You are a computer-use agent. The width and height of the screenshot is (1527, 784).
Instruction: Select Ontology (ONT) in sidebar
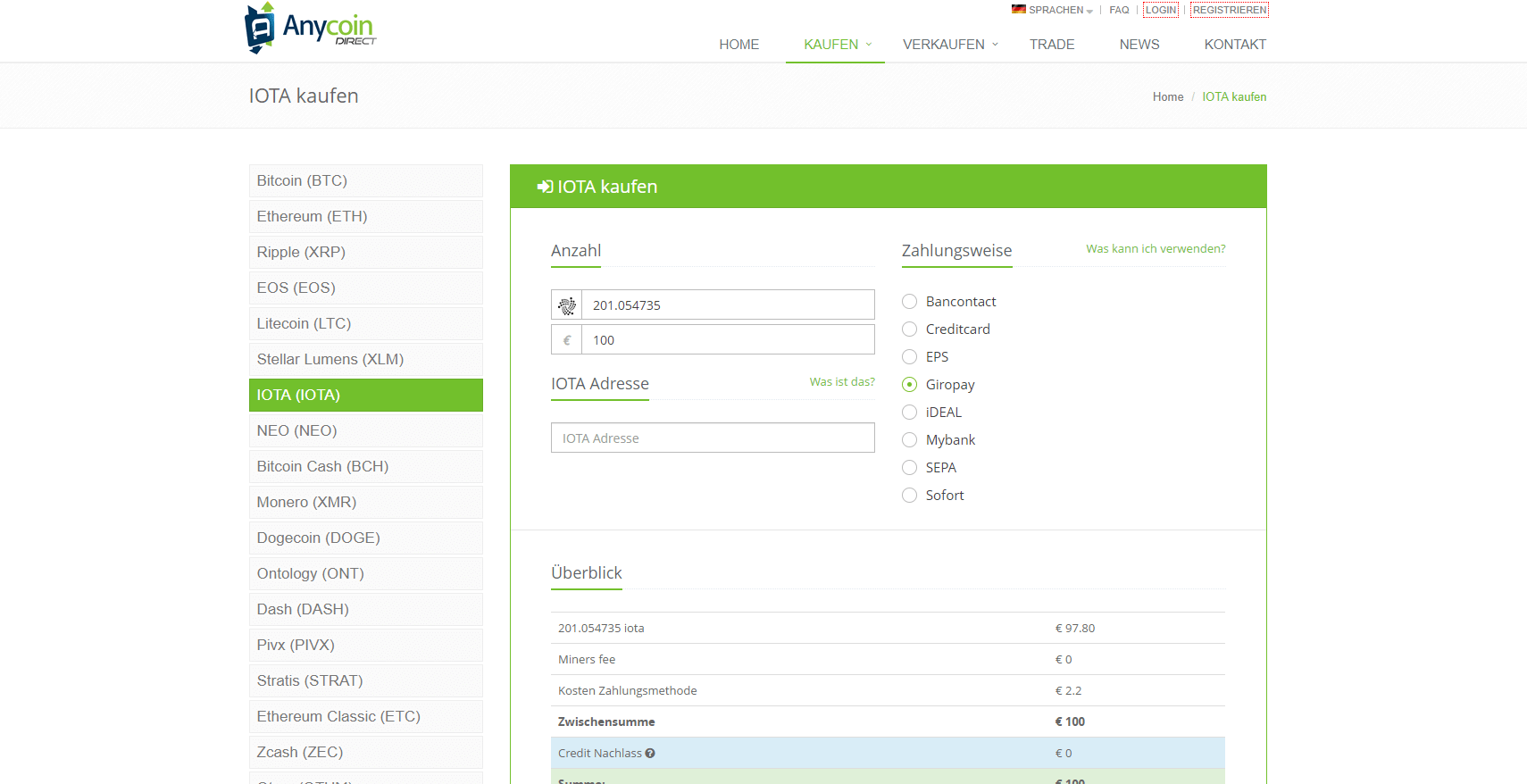point(366,573)
